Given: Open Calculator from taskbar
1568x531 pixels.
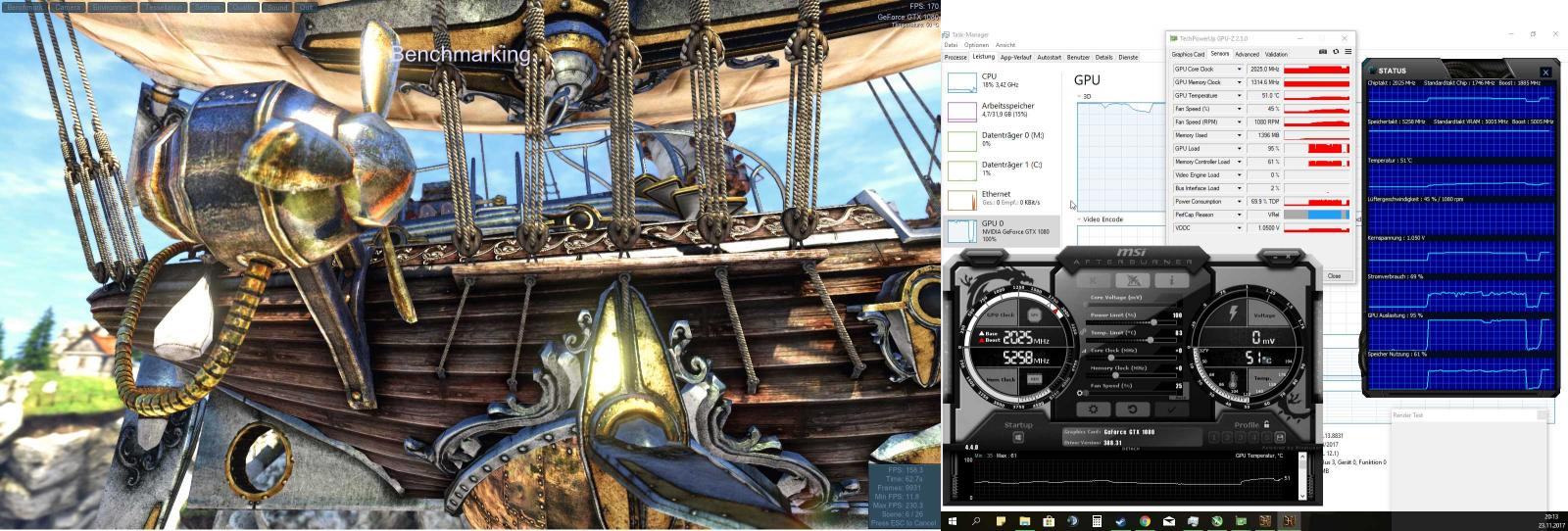Looking at the screenshot, I should click(x=1097, y=521).
